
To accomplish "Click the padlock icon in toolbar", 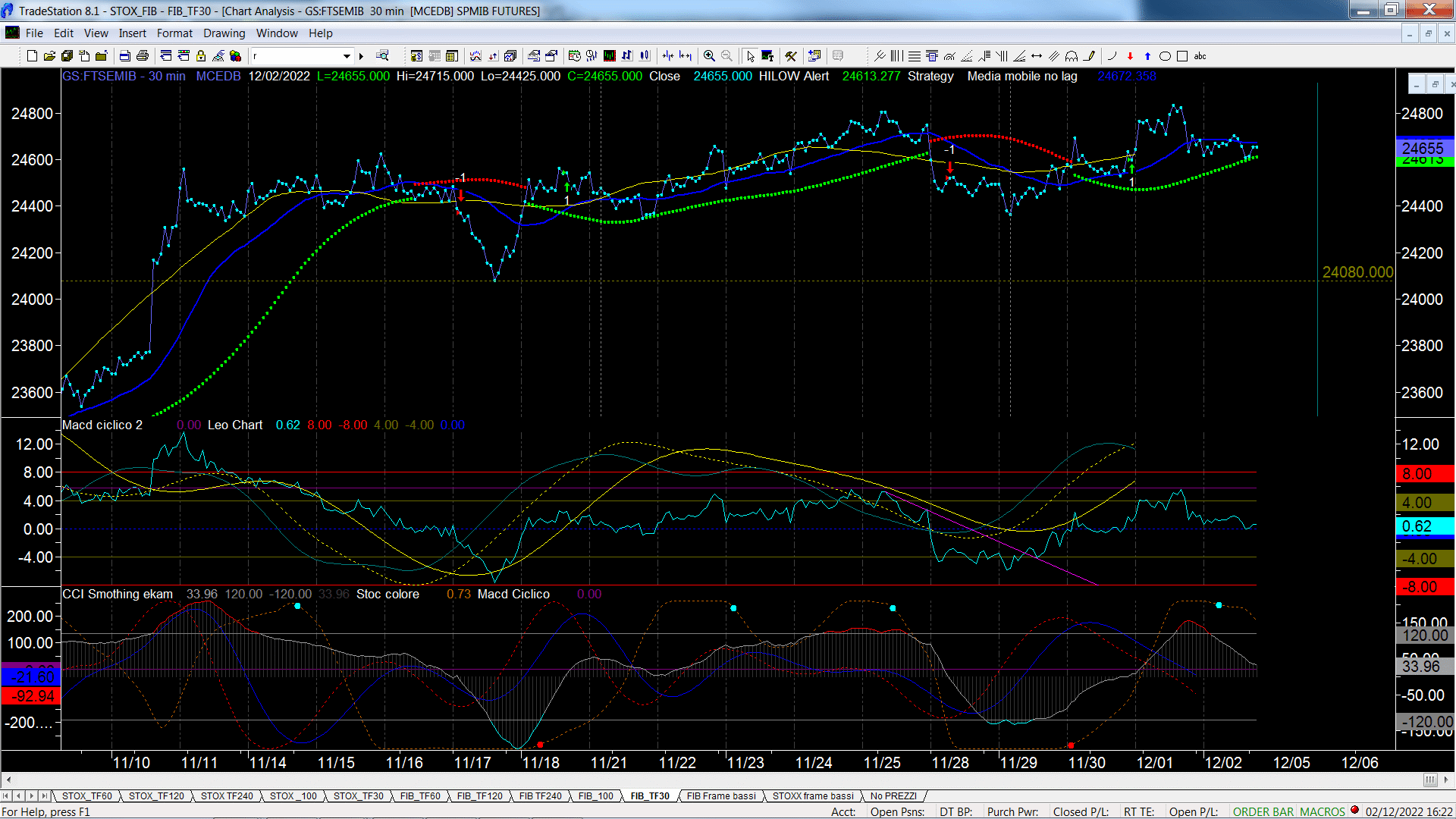I will click(201, 56).
